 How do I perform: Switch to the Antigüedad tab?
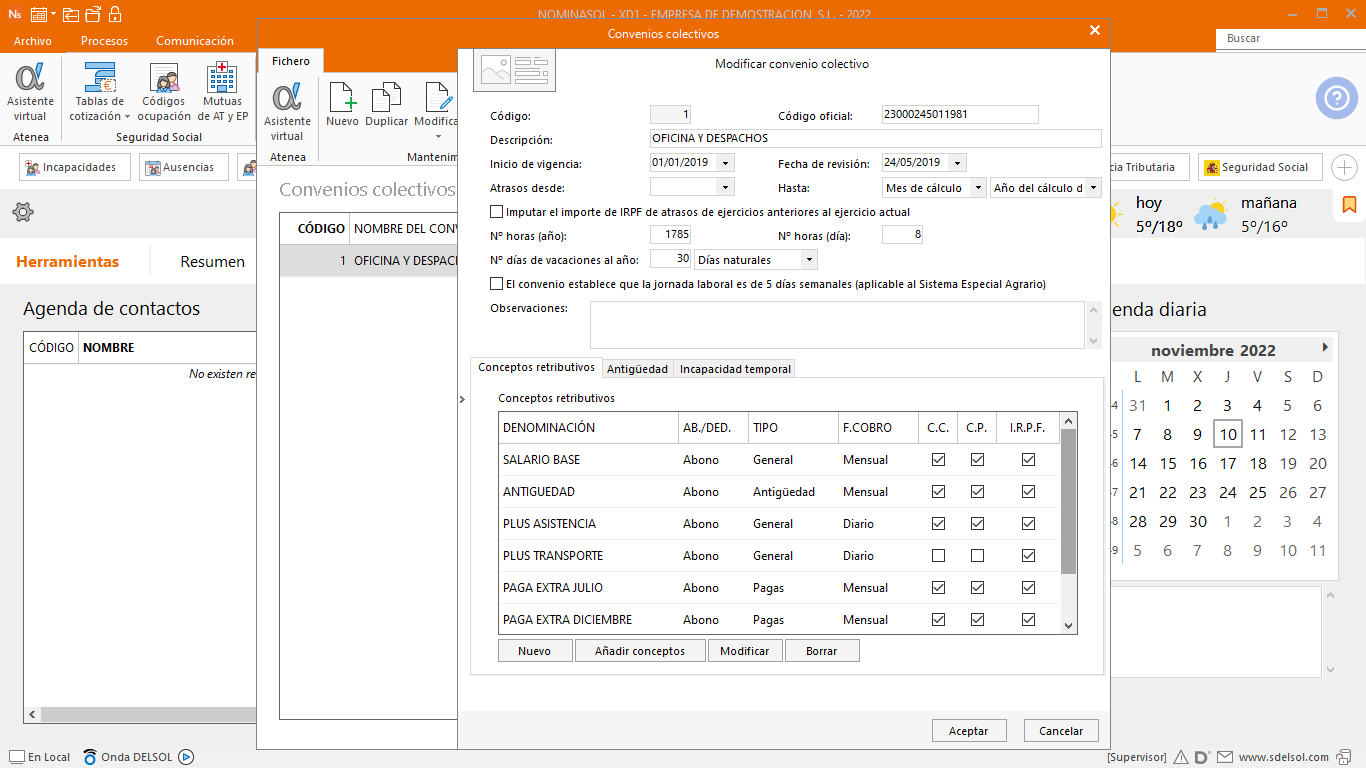click(x=637, y=369)
